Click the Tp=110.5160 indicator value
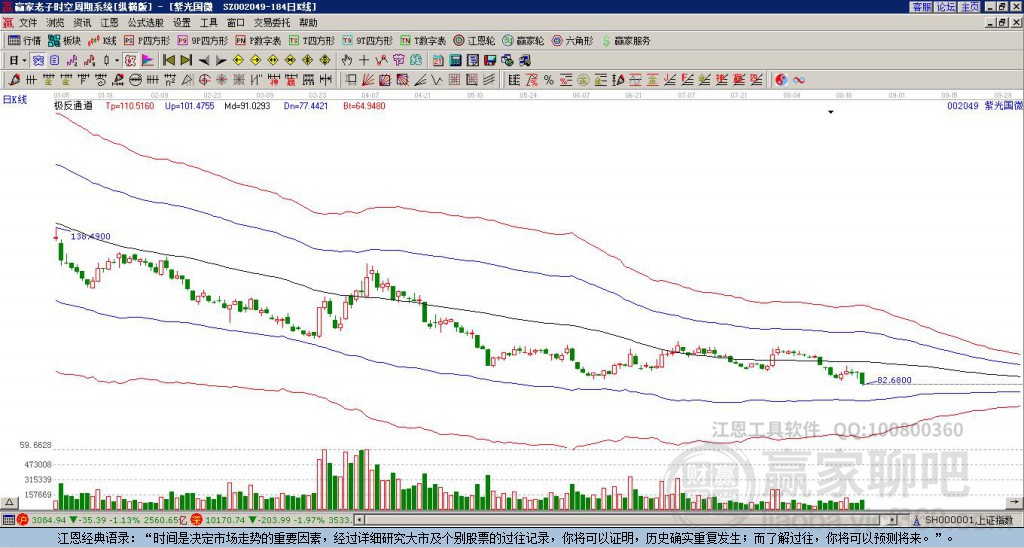Viewport: 1024px width, 548px height. [x=130, y=106]
